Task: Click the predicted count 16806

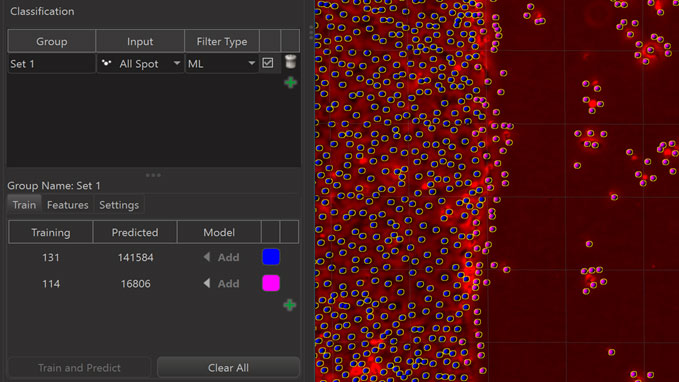Action: click(x=136, y=284)
